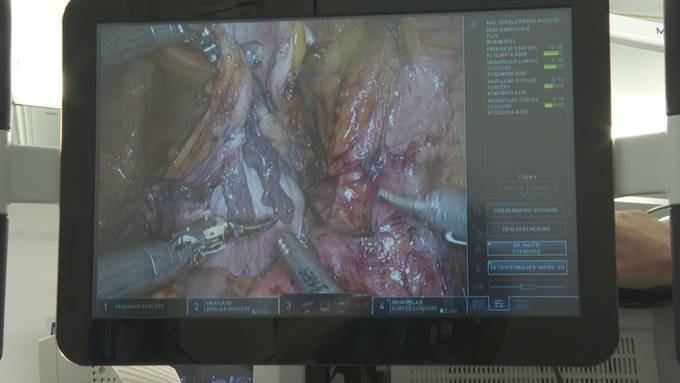Screen dimensions: 680x383
Task: Adjust the slider below Patientenwagen button
Action: click(527, 287)
